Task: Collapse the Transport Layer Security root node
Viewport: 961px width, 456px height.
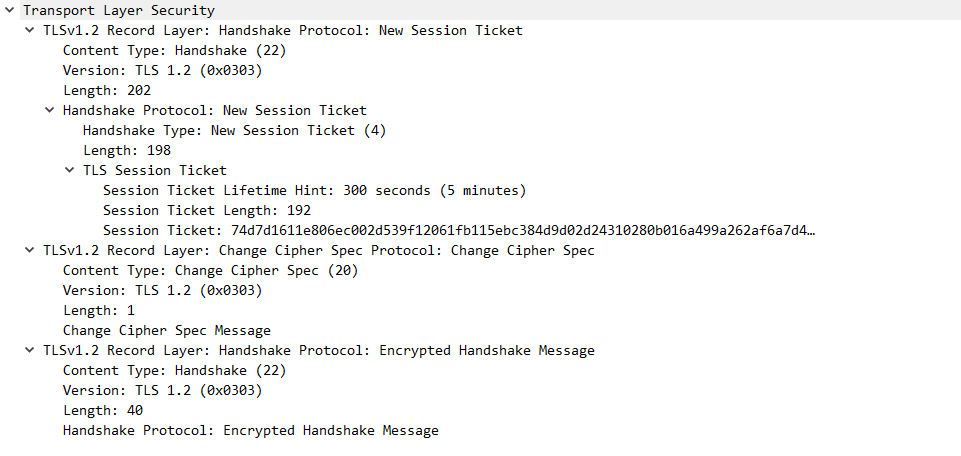Action: [9, 10]
